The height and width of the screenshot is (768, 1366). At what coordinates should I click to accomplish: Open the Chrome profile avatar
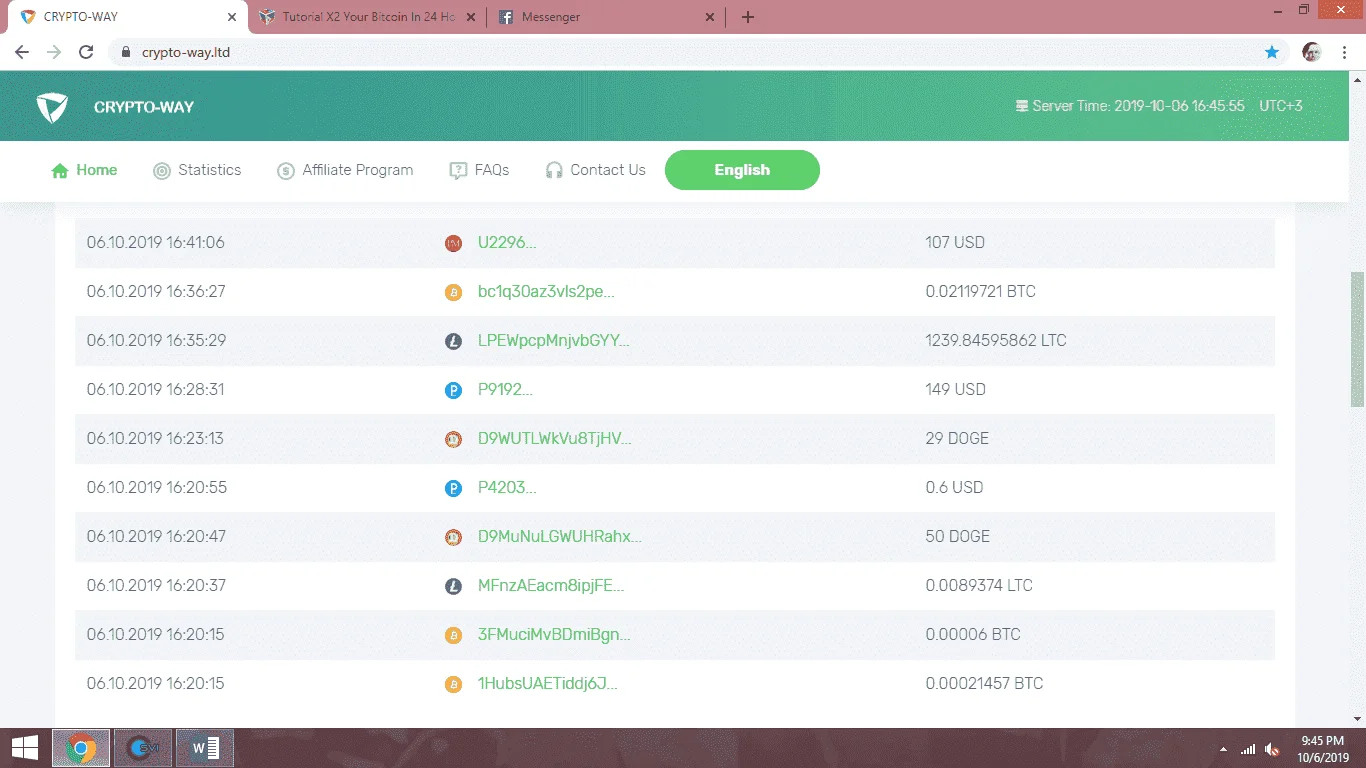click(x=1312, y=52)
